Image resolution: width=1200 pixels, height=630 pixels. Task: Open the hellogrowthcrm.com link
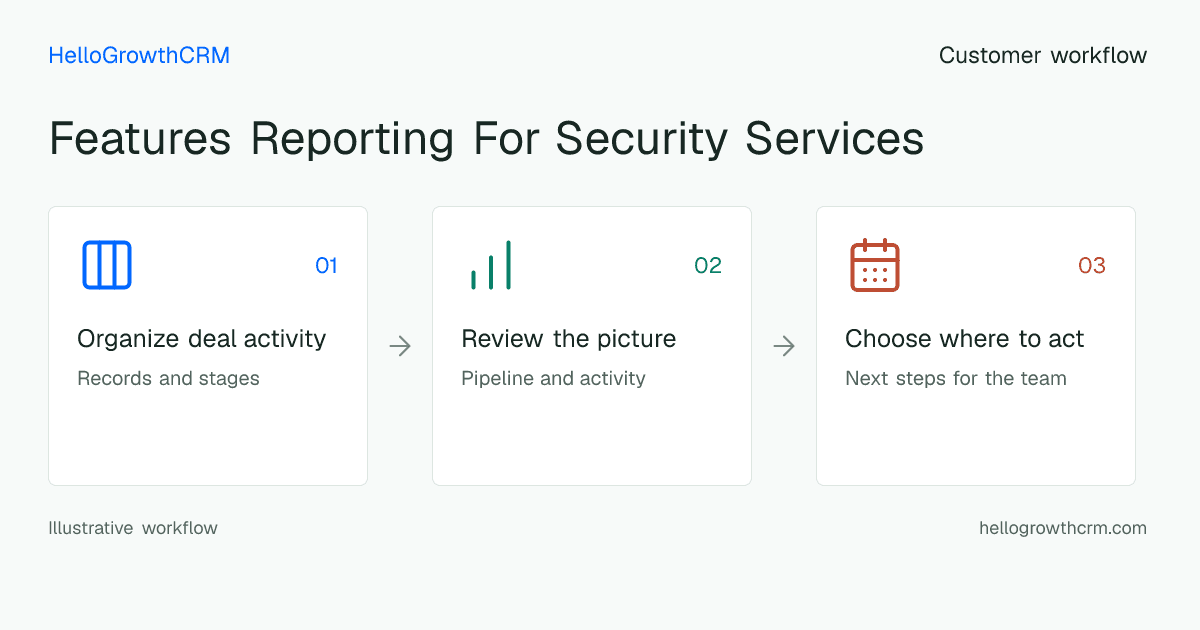(1063, 528)
